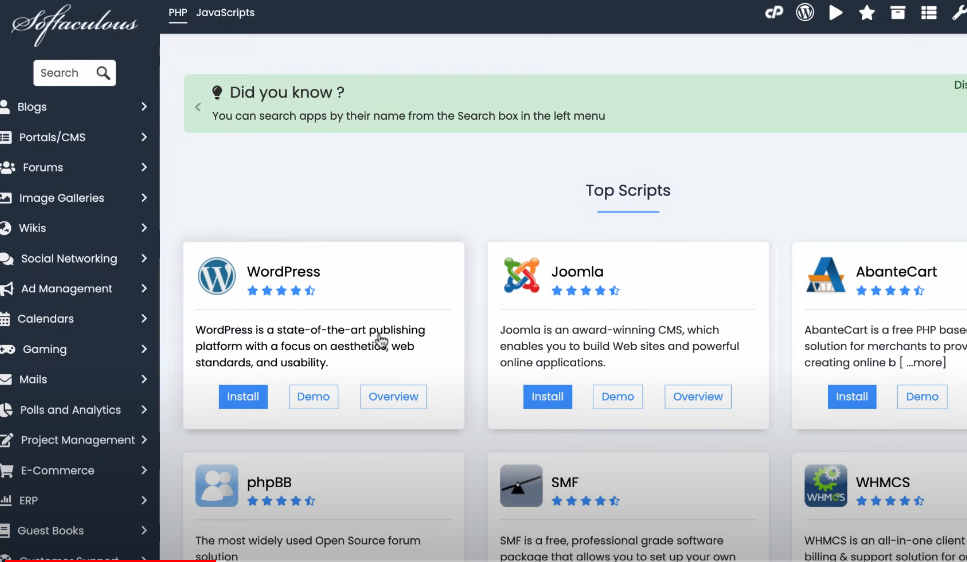
Task: Expand the Blogs category chevron
Action: coord(144,107)
